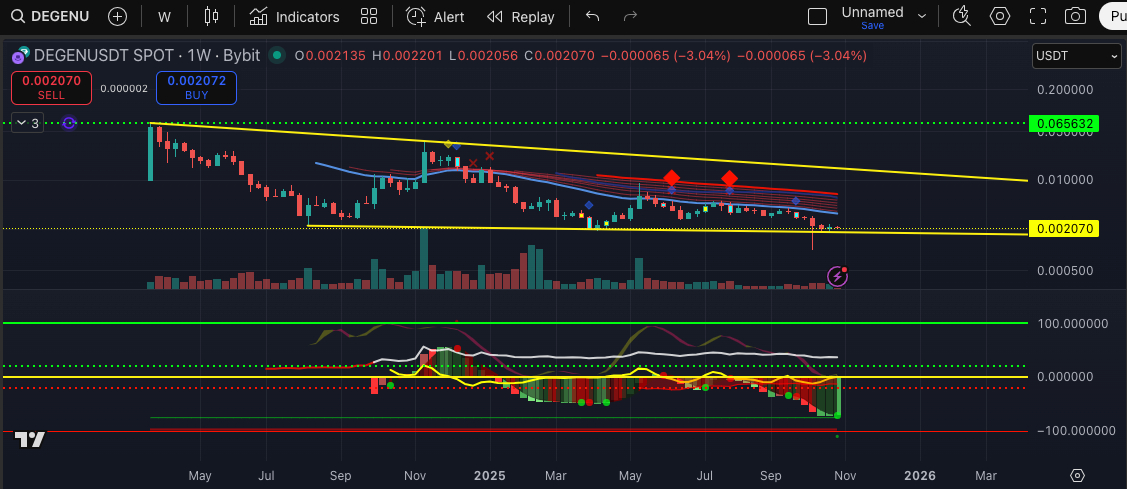1127x489 pixels.
Task: Open the Indicators dialog
Action: pyautogui.click(x=294, y=17)
